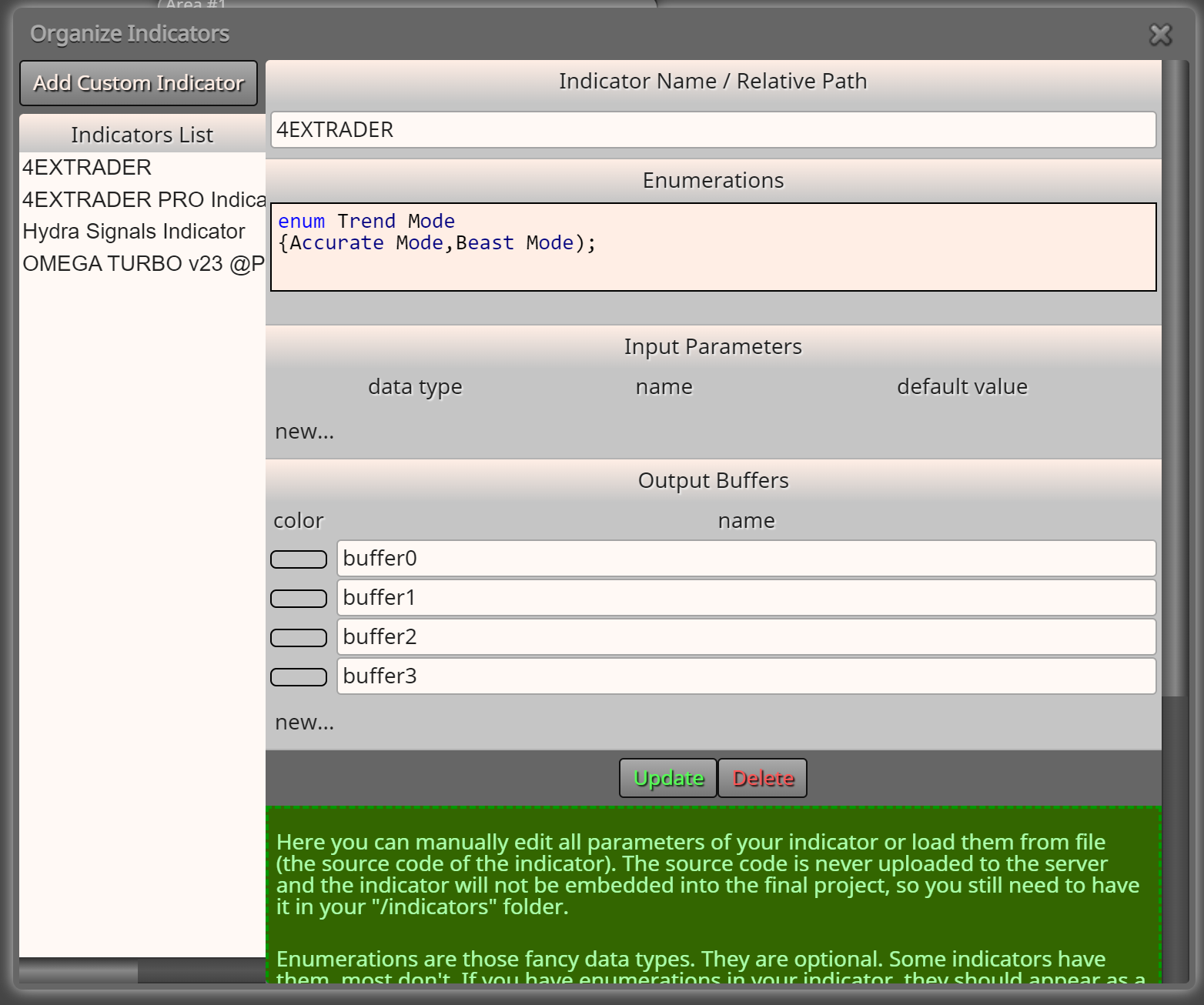Edit the buffer3 name field
The width and height of the screenshot is (1204, 1005).
(x=746, y=676)
